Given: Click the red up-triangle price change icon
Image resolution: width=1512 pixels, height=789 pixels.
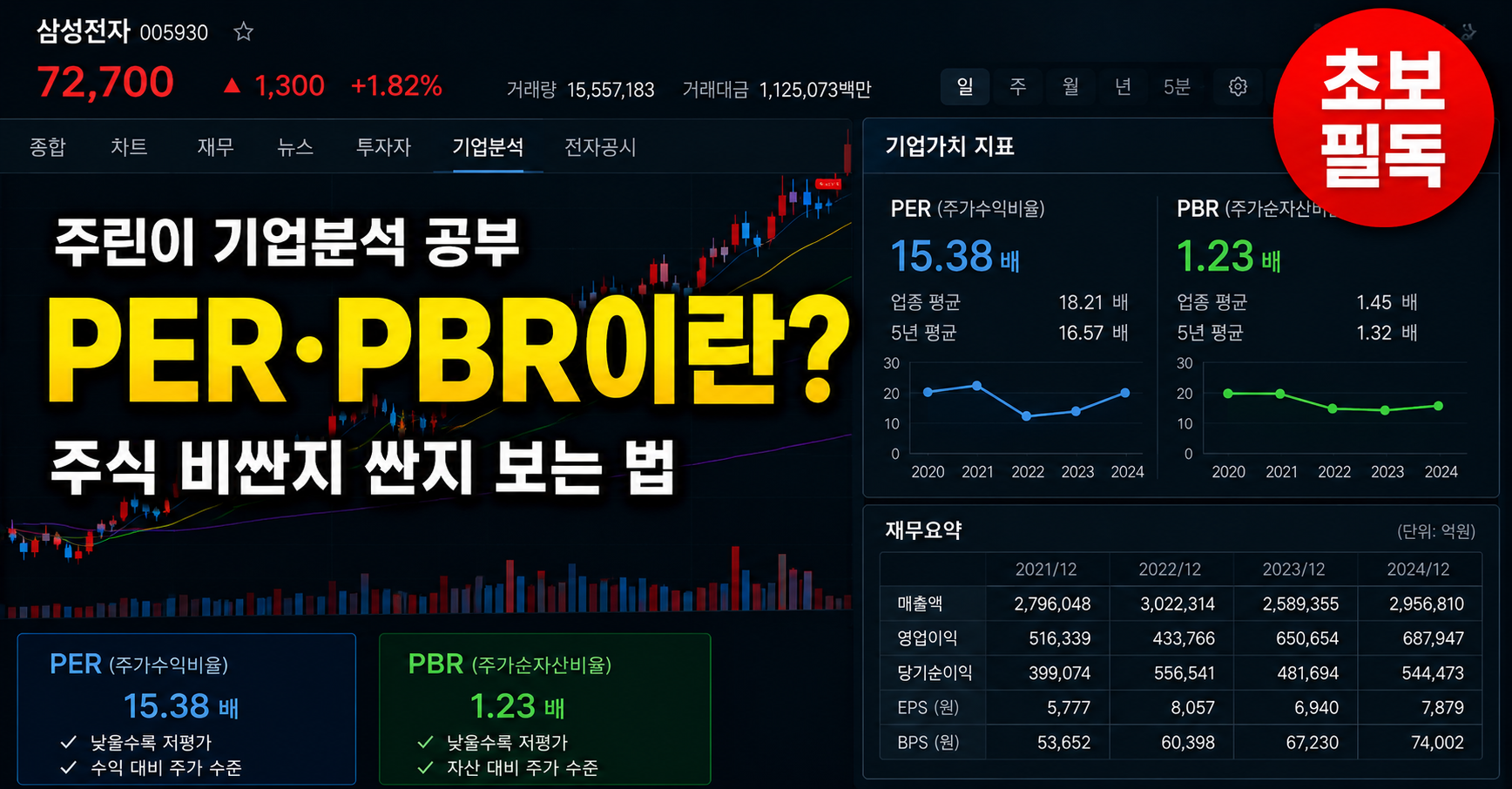Looking at the screenshot, I should 232,85.
